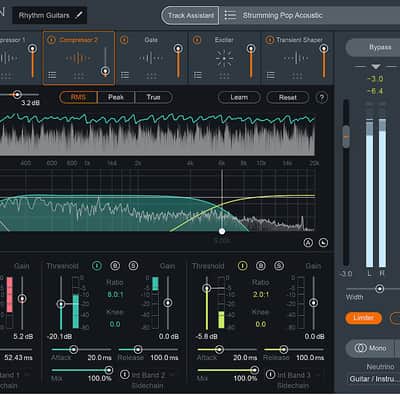Screen dimensions: 400x400
Task: Solo Band 3 with the S button
Action: click(x=279, y=266)
